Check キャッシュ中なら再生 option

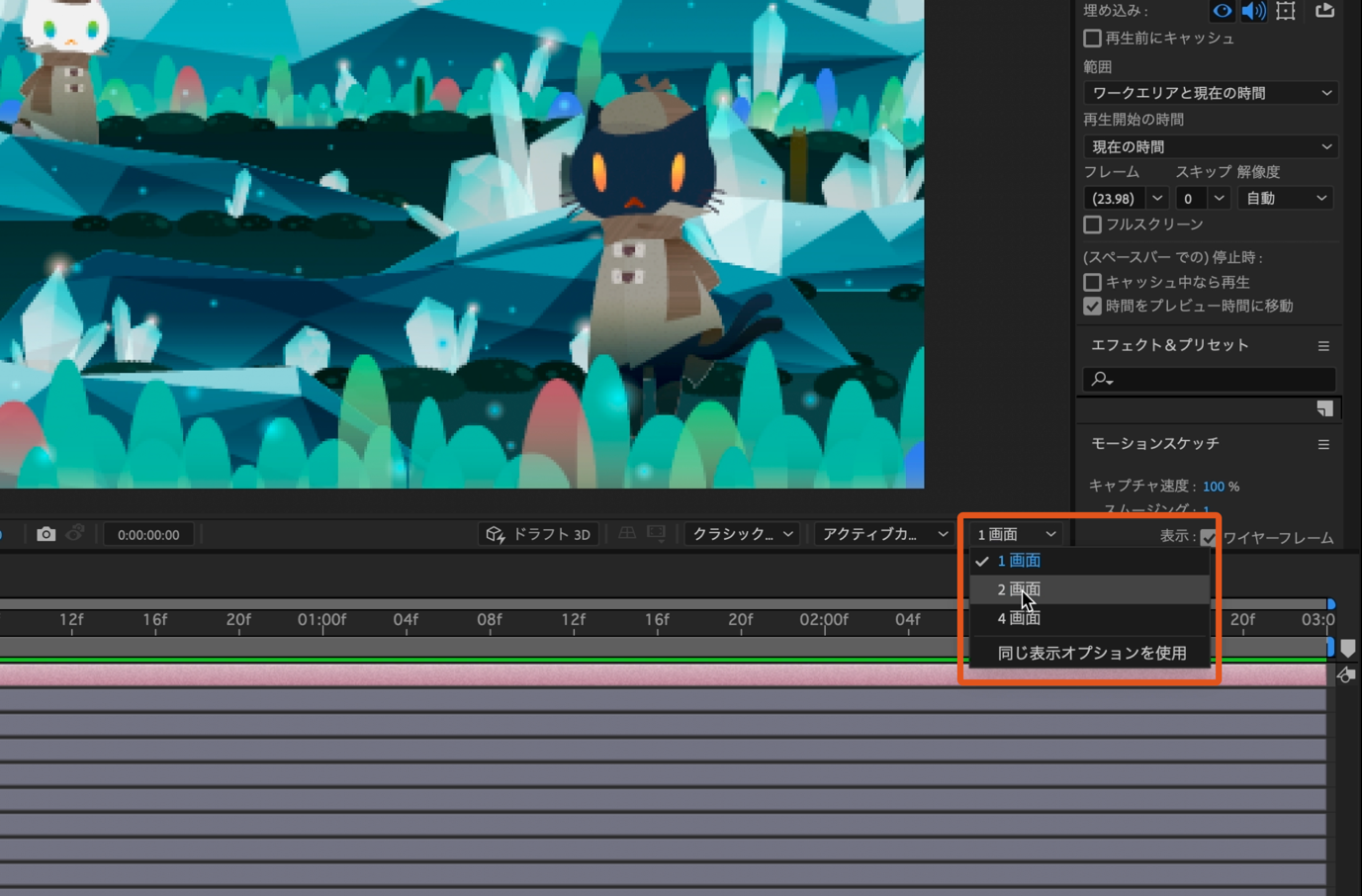pos(1092,282)
